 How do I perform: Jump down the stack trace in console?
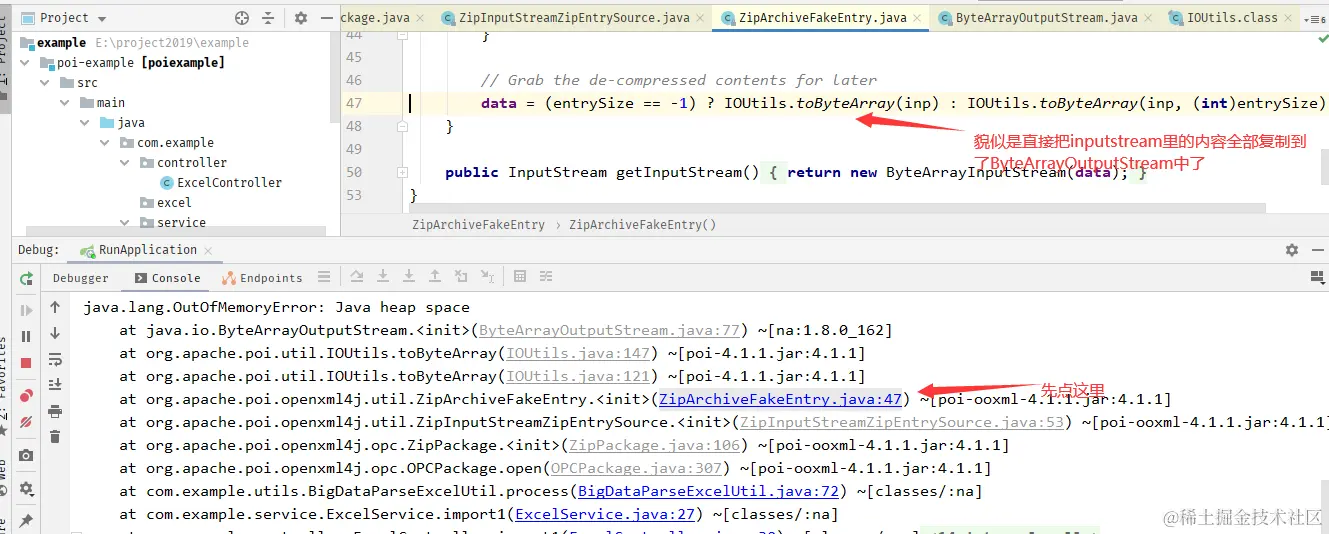(55, 333)
